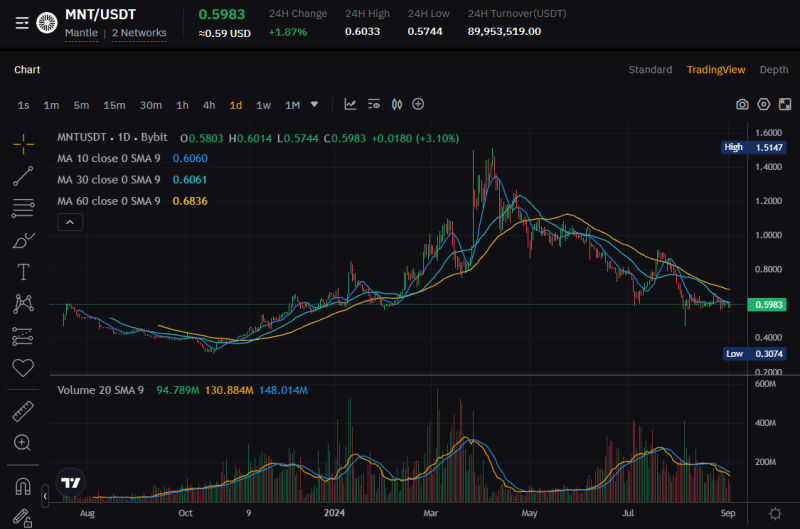The image size is (800, 529).
Task: Open the Fibonacci retracement tool
Action: coord(23,208)
